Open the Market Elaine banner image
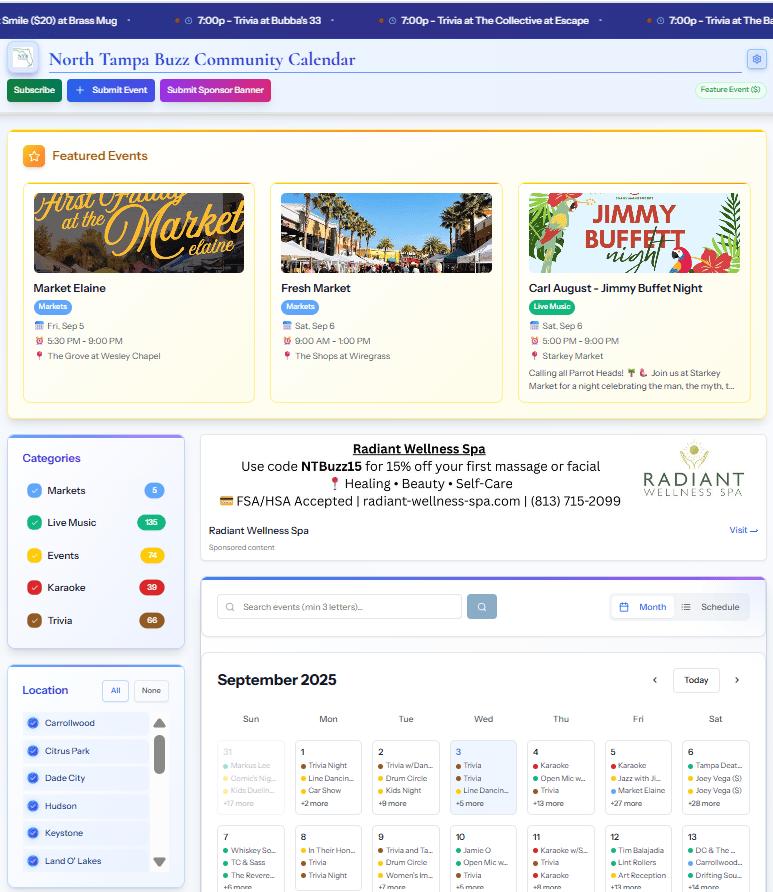 pyautogui.click(x=139, y=233)
